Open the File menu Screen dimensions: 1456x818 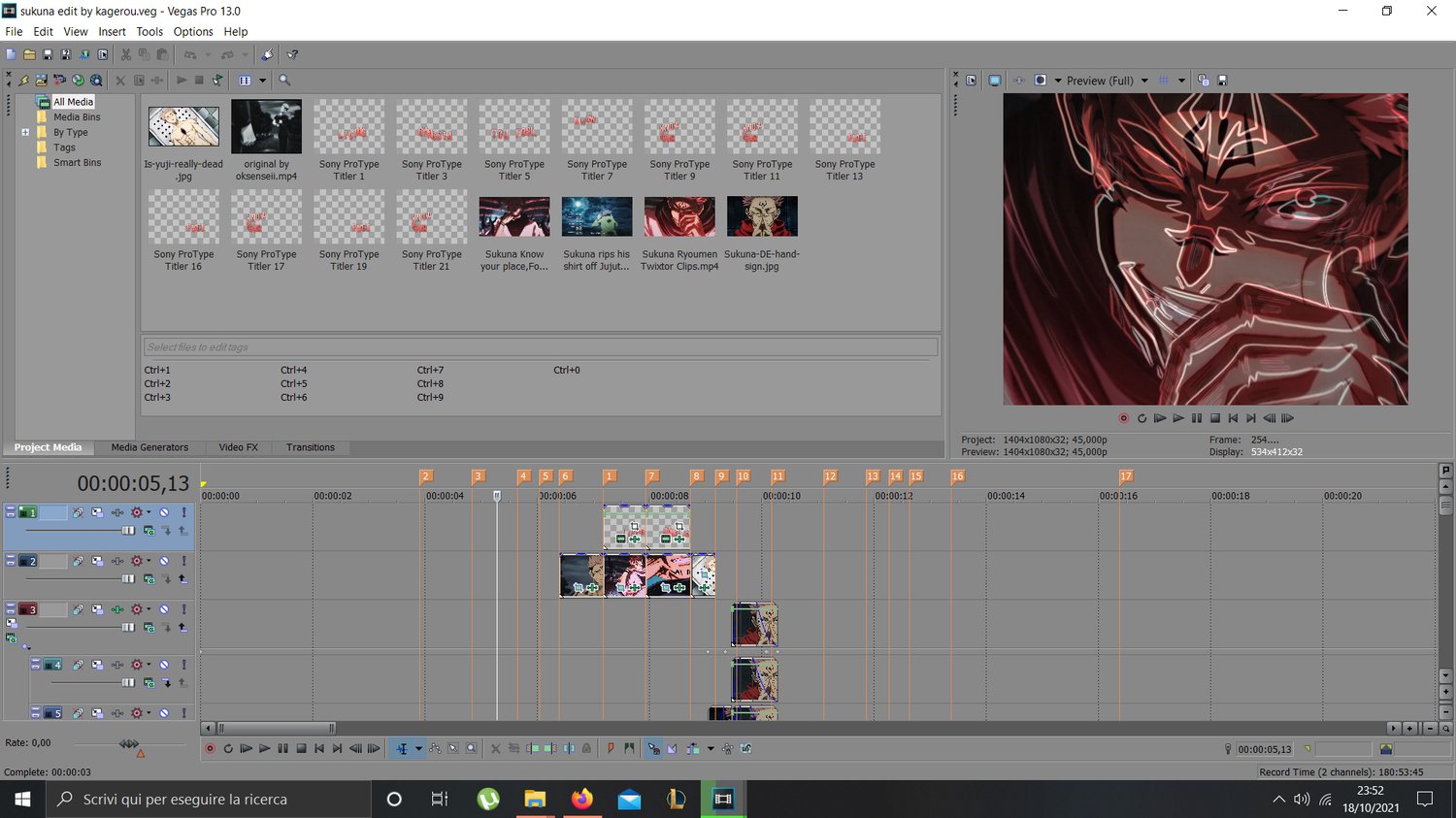pyautogui.click(x=14, y=31)
